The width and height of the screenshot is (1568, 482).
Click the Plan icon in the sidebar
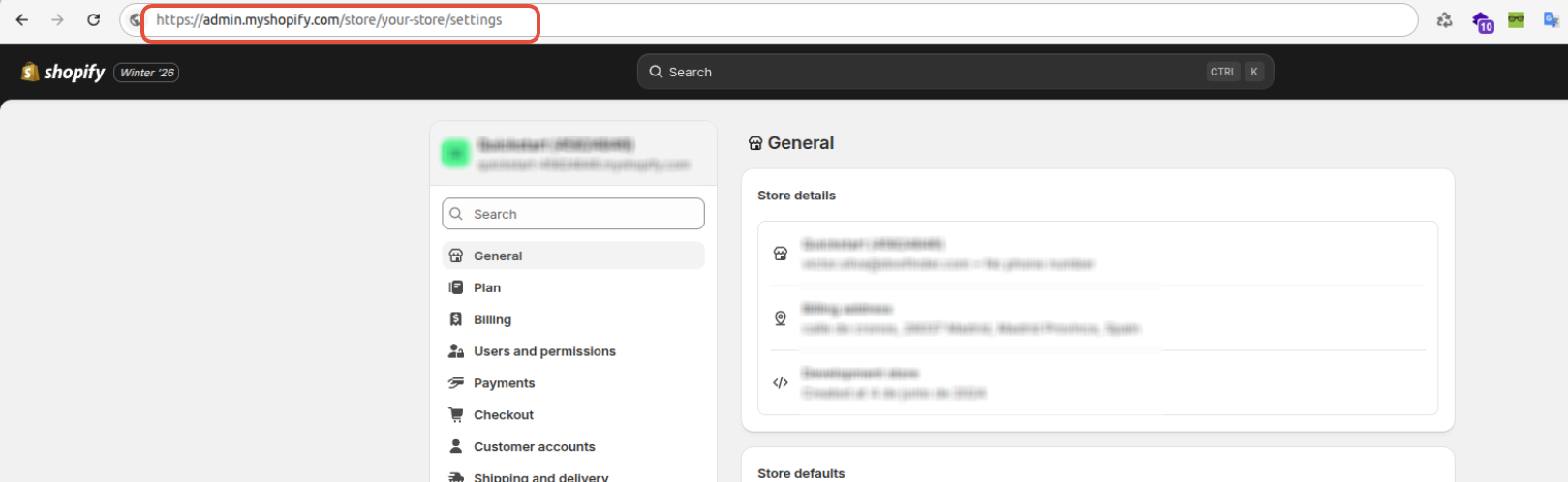click(456, 287)
